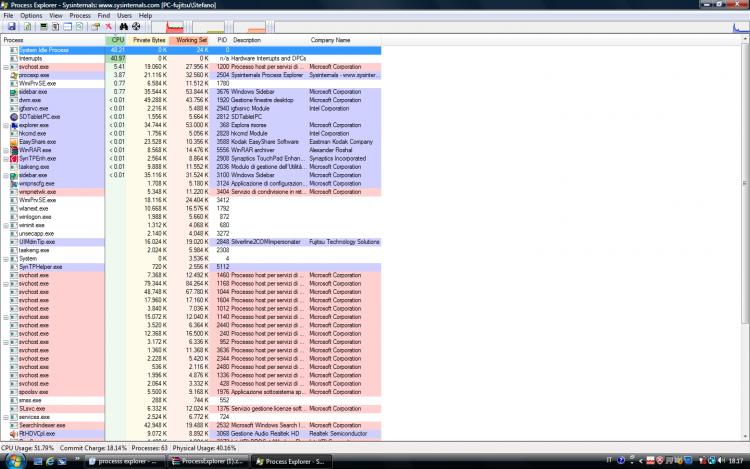750x469 pixels.
Task: Collapse the WinRAR.exe tree node
Action: tap(6, 150)
